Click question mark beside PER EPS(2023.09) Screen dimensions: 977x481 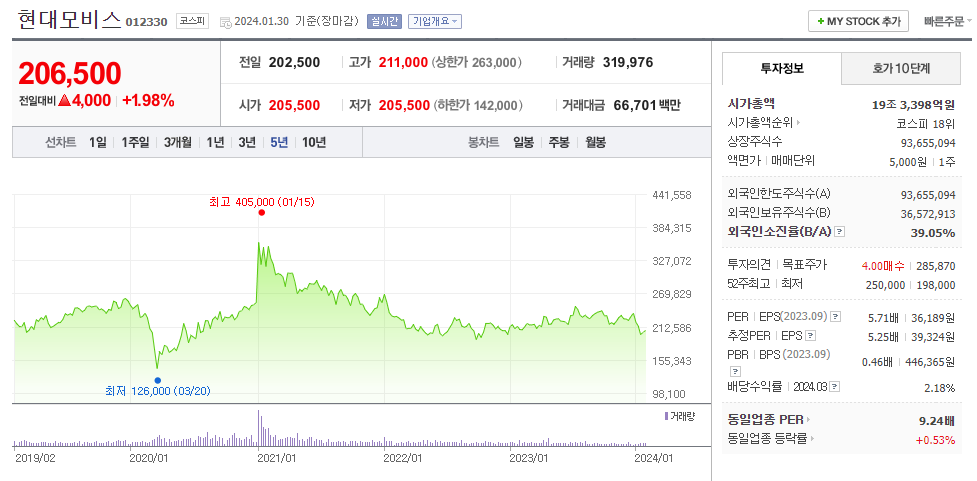pos(836,317)
